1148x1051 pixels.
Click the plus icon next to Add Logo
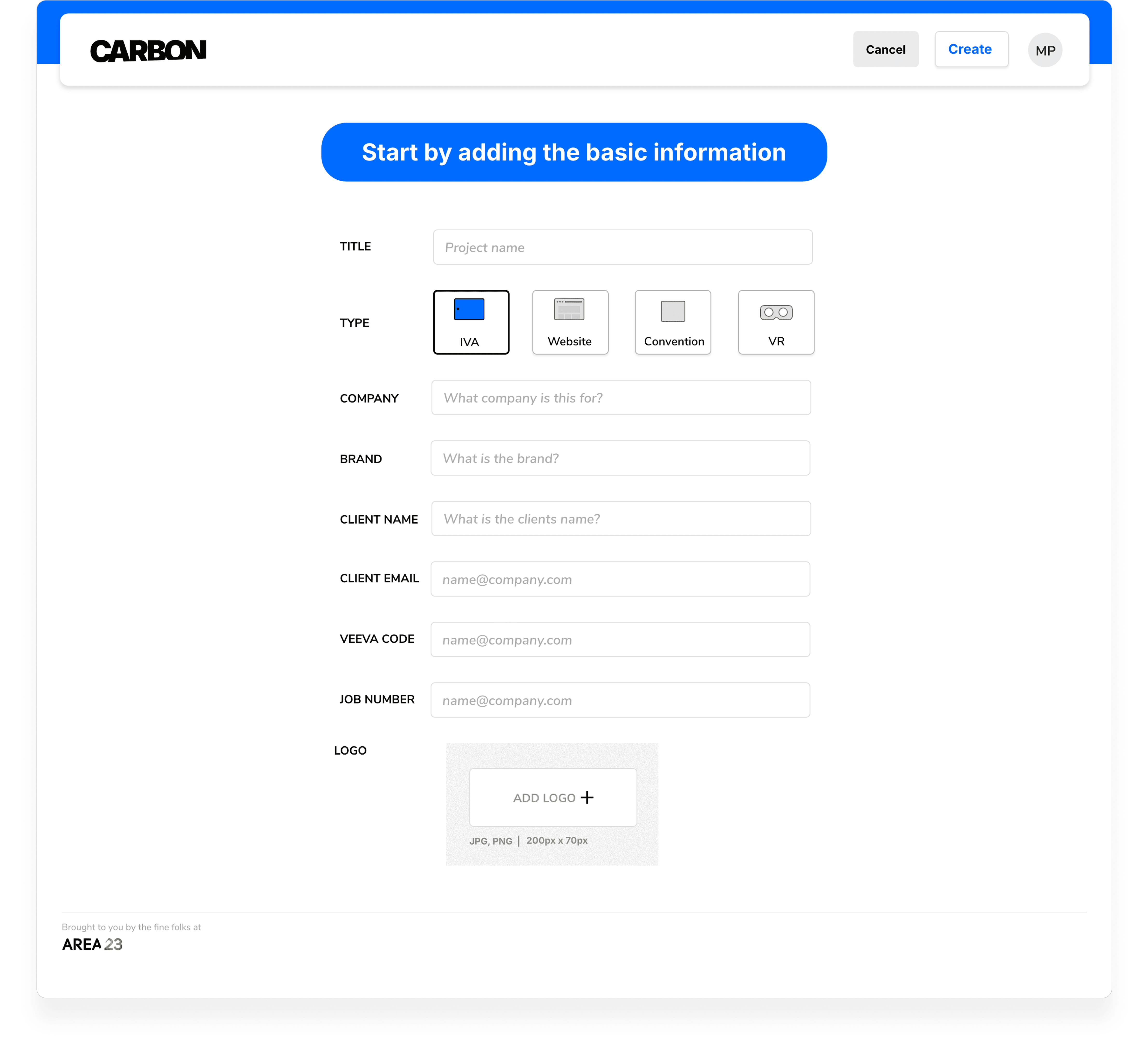click(587, 797)
